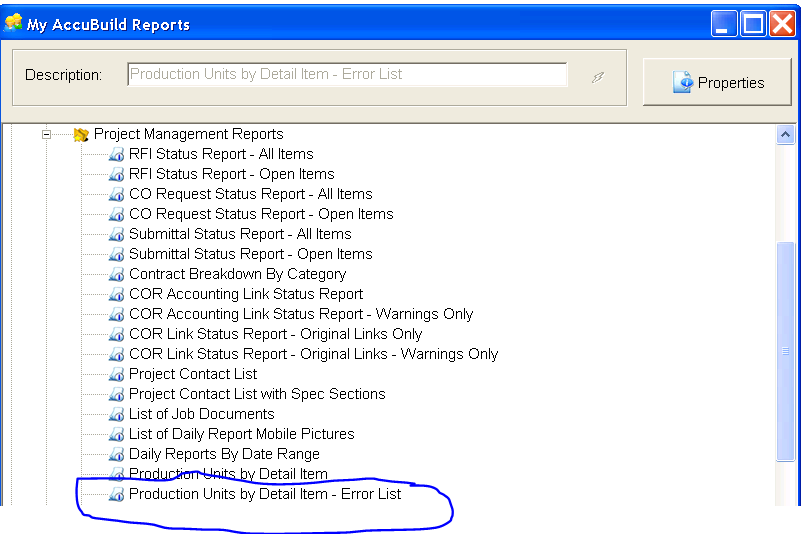
Task: Click the icon for CO Request Status Report - Open Items
Action: click(x=116, y=214)
